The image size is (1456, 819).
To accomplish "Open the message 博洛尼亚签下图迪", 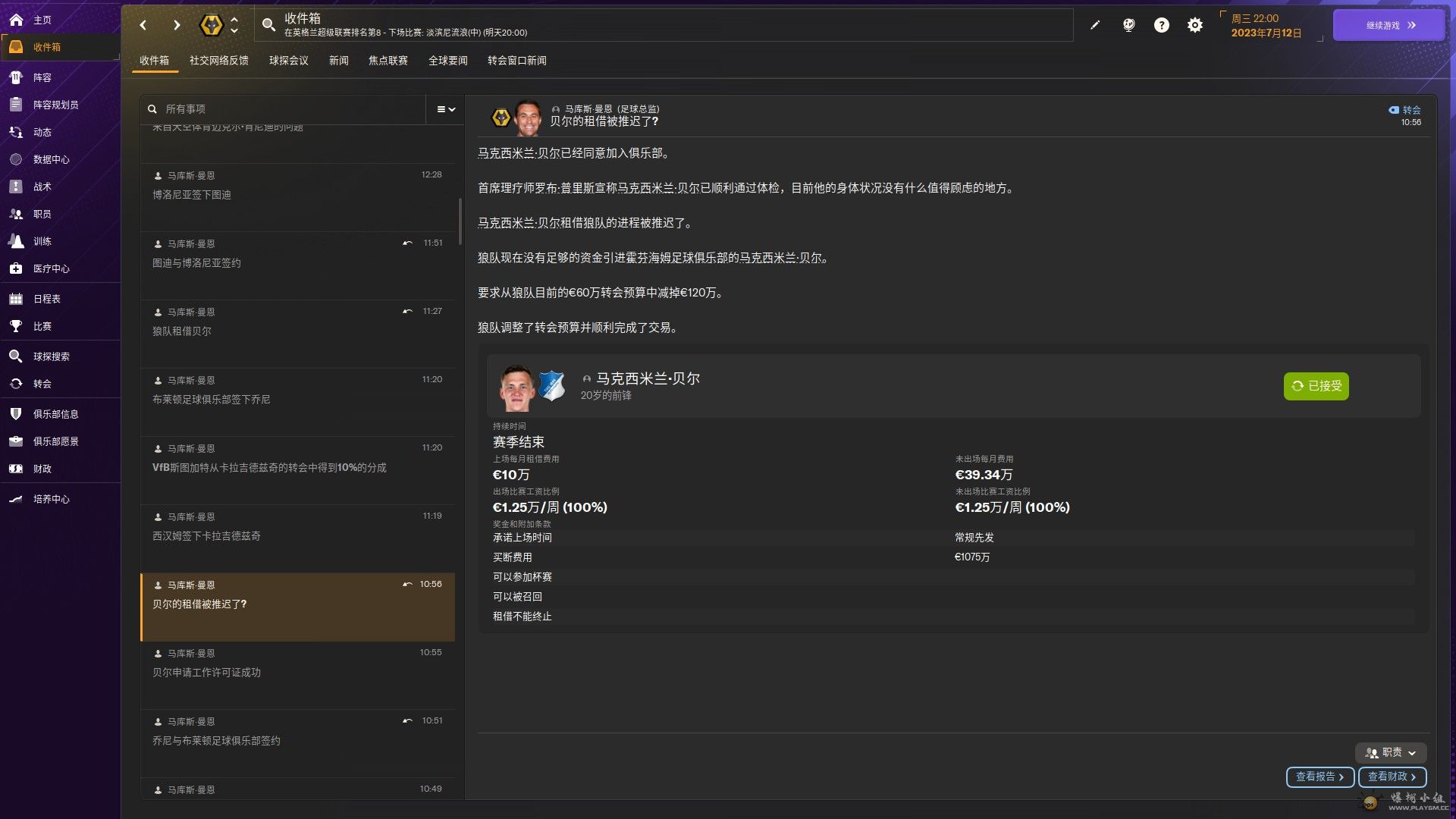I will [297, 197].
